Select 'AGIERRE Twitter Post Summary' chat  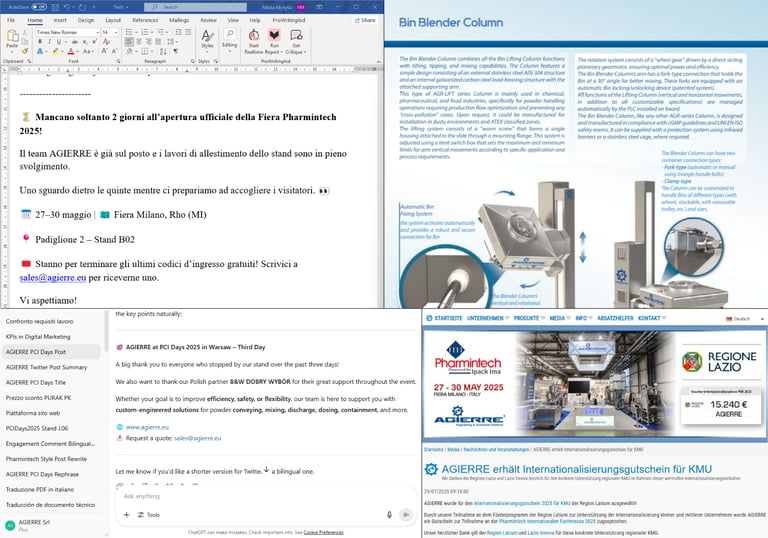[46, 367]
